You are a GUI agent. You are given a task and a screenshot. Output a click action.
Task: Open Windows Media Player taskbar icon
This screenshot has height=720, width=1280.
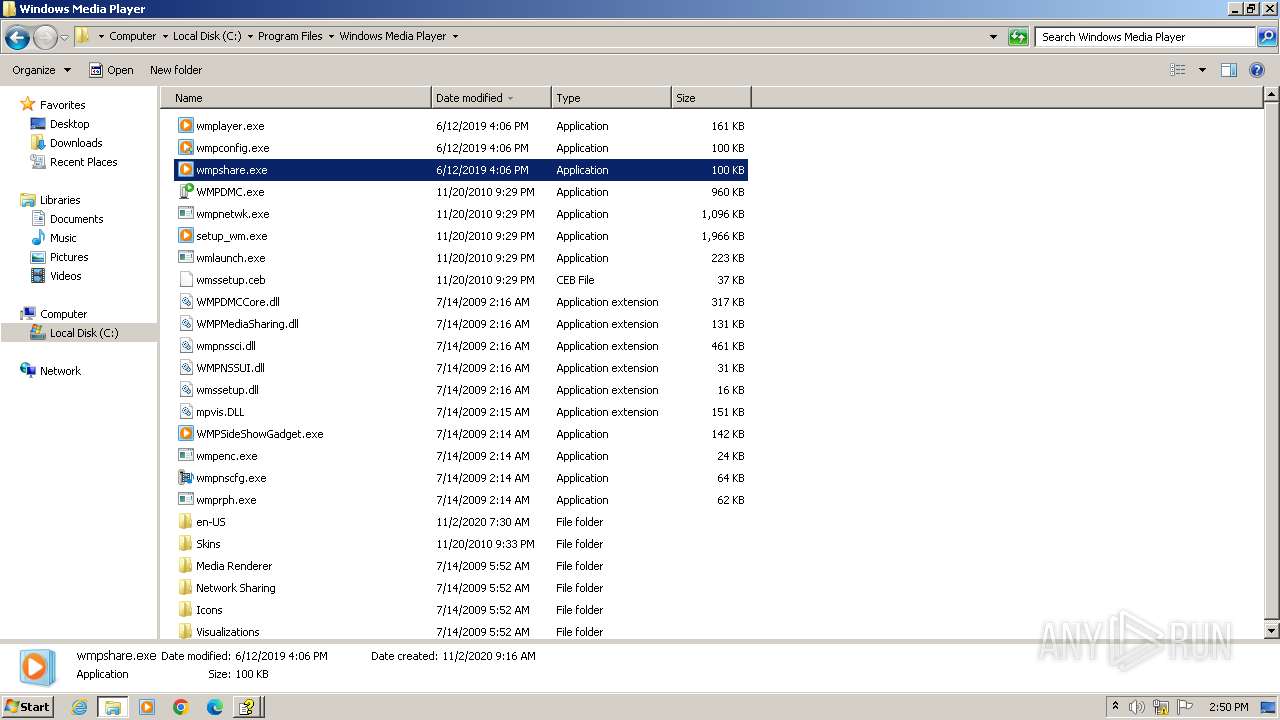(x=147, y=707)
